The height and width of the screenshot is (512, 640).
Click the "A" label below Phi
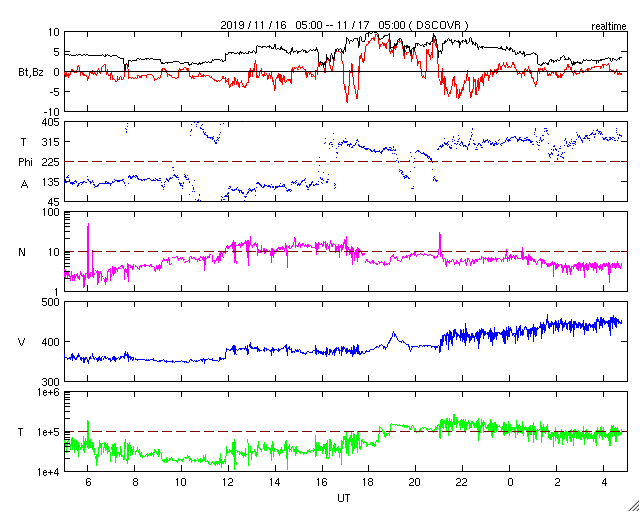point(25,184)
